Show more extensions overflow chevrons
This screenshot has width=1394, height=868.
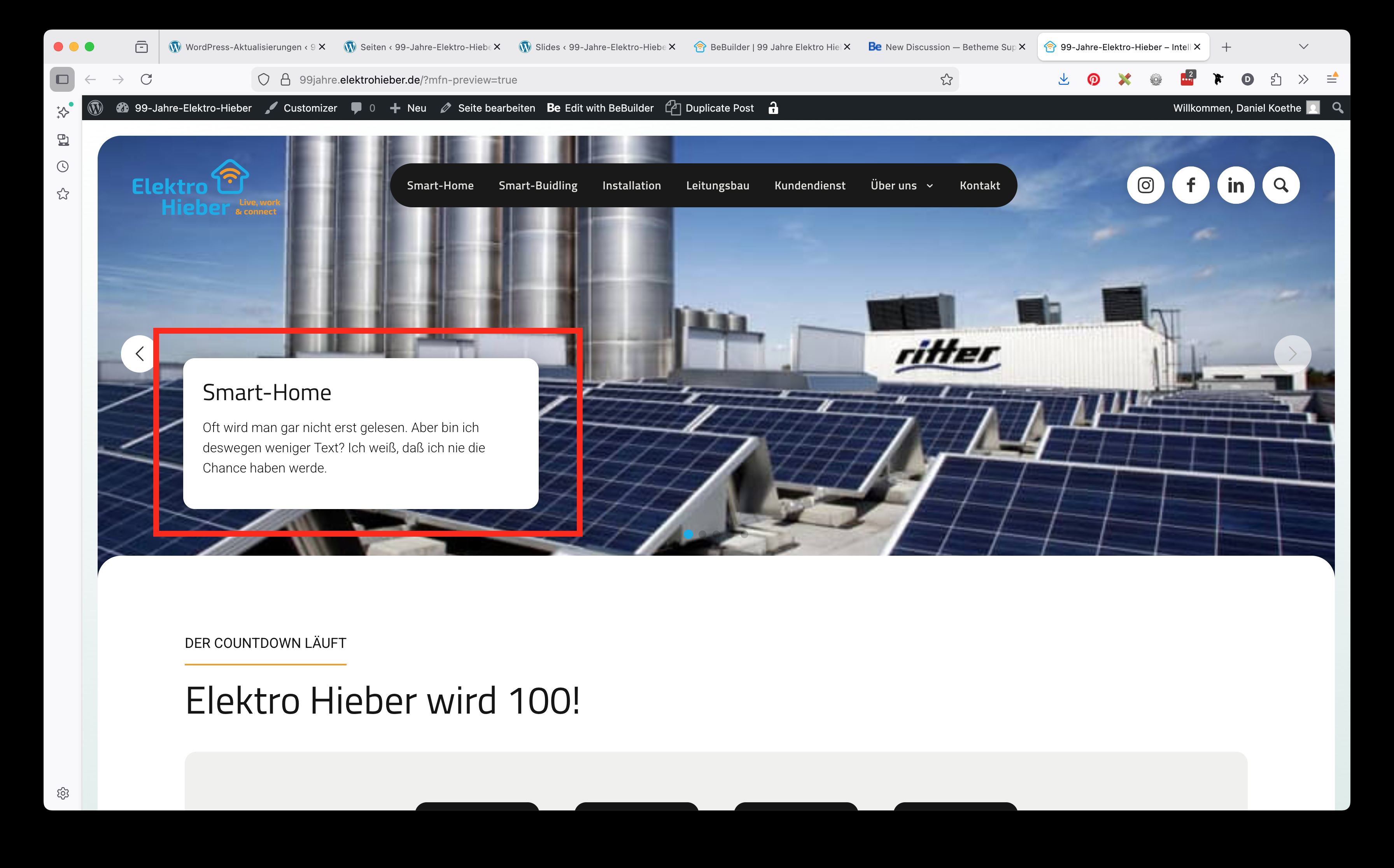pyautogui.click(x=1303, y=80)
